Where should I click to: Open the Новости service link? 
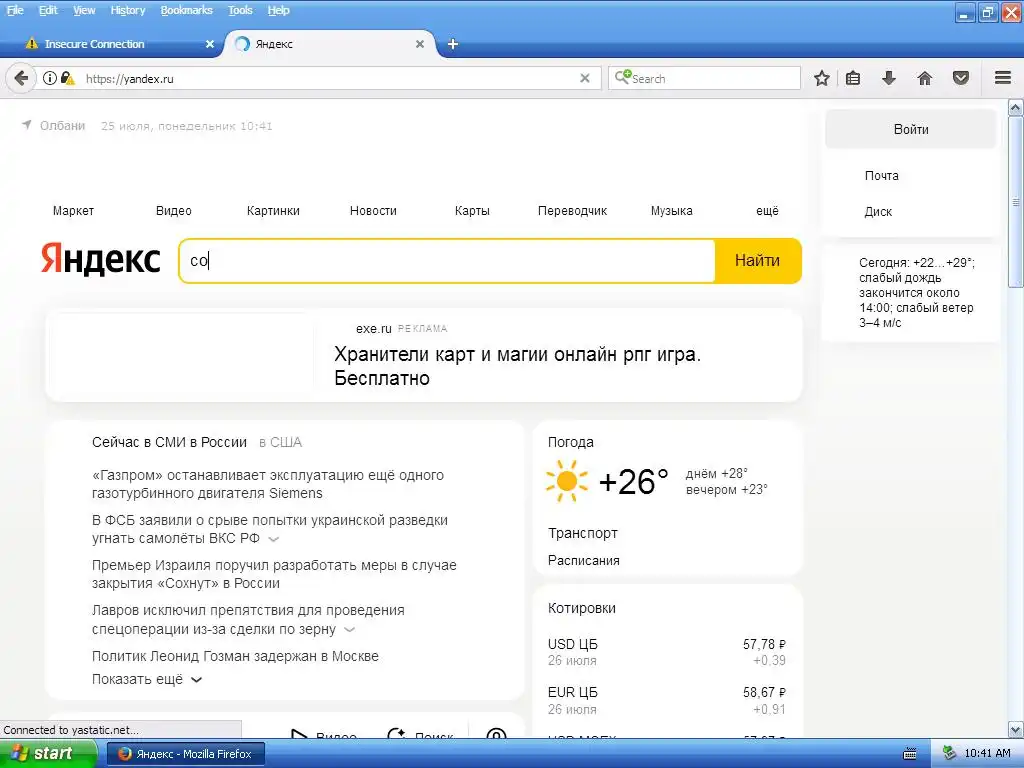point(373,210)
